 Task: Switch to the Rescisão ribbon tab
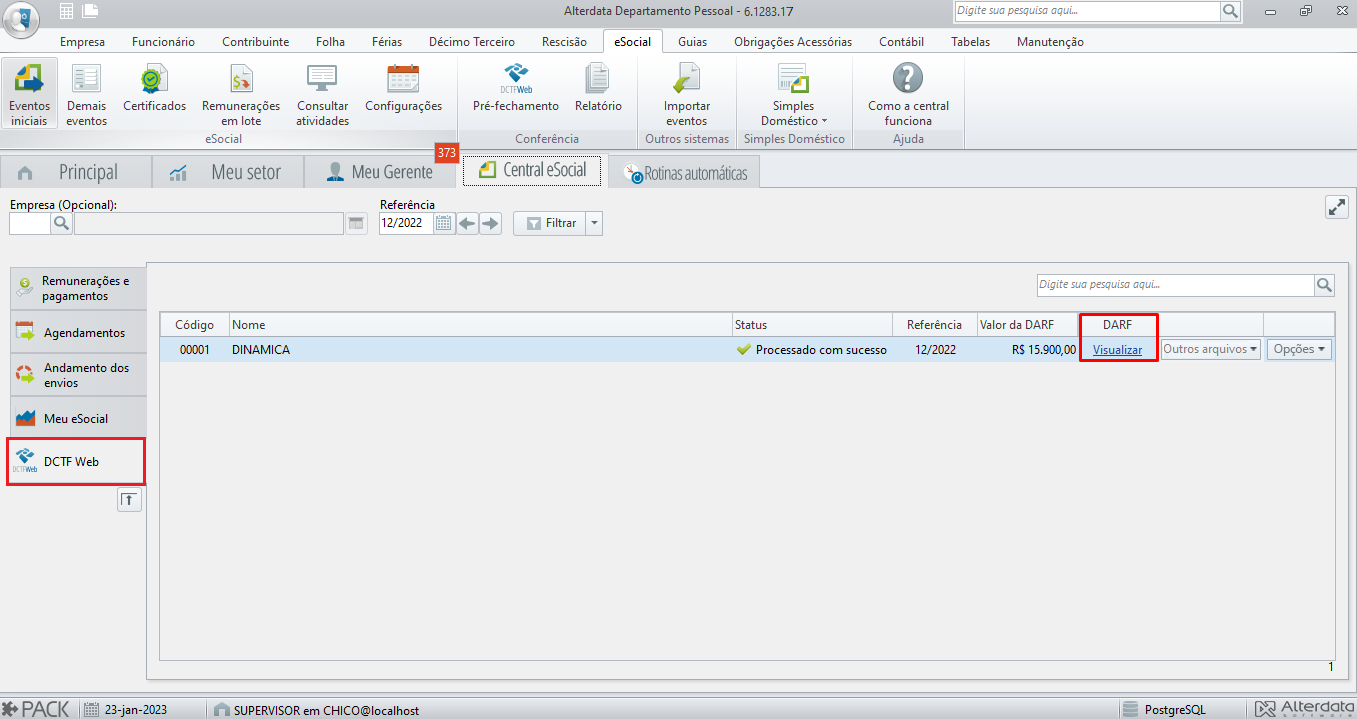(x=564, y=42)
